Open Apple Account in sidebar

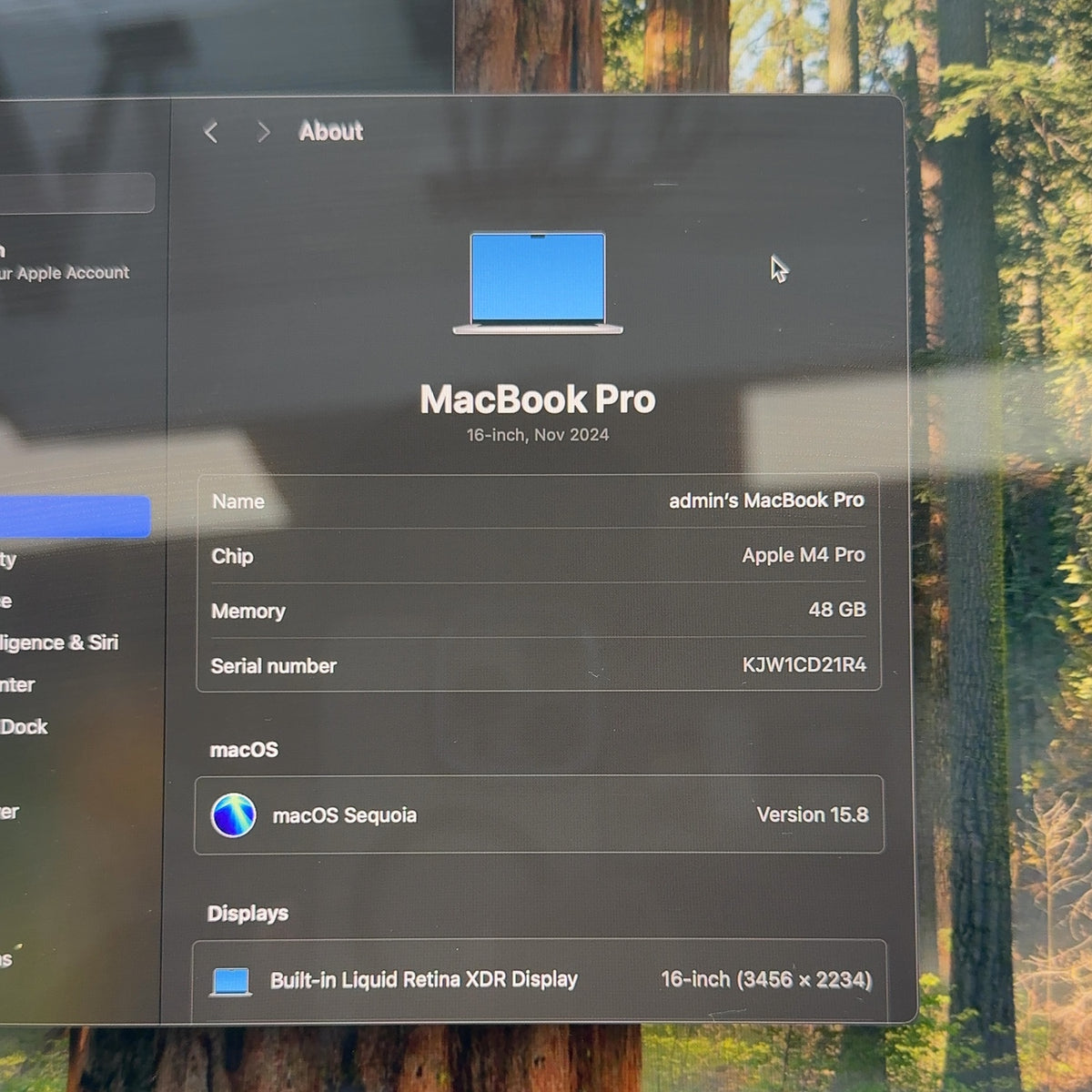point(66,262)
